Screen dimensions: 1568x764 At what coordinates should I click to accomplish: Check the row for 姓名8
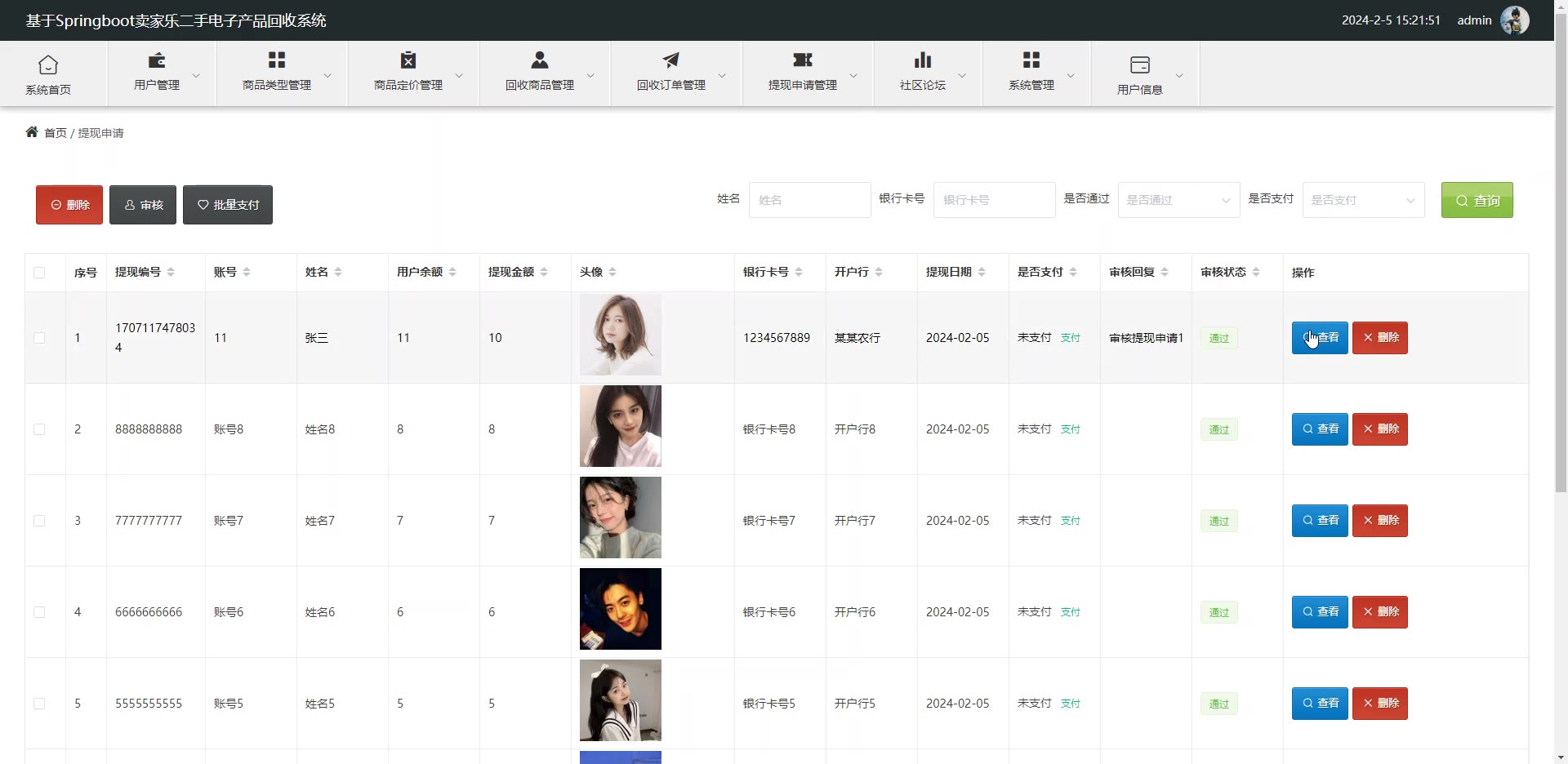pos(39,429)
